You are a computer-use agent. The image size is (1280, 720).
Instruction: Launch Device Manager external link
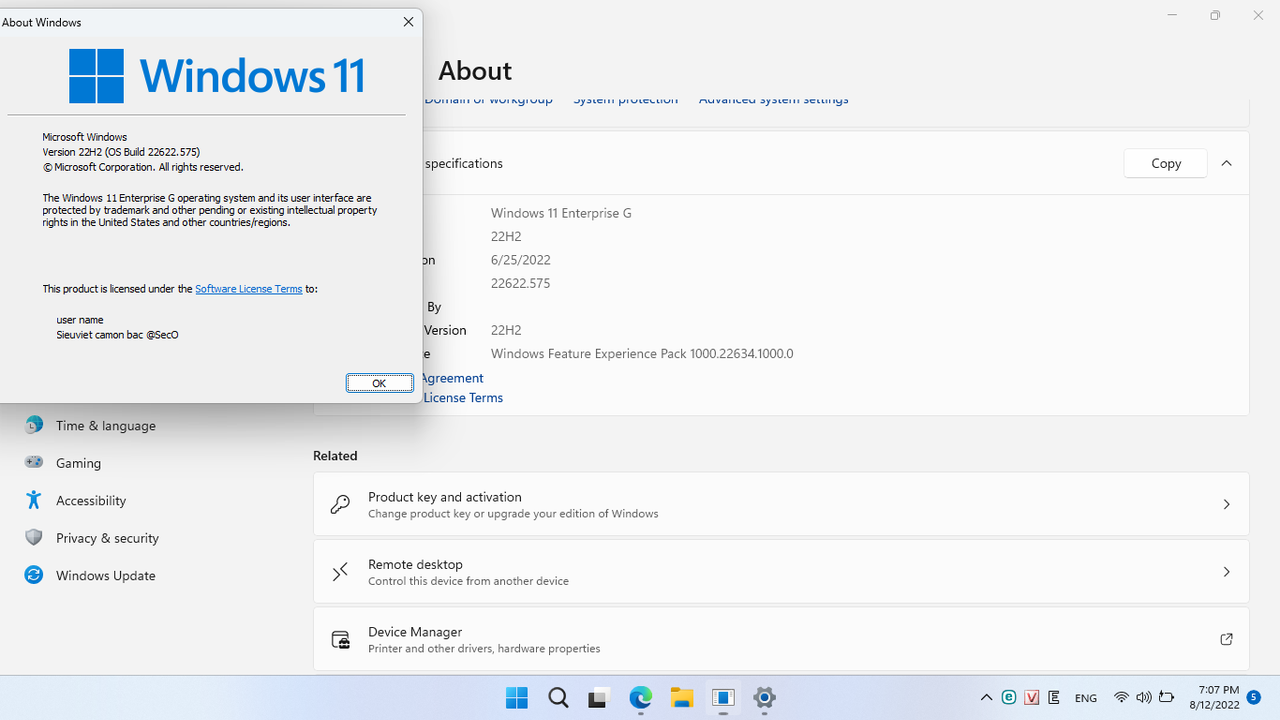[x=1226, y=639]
